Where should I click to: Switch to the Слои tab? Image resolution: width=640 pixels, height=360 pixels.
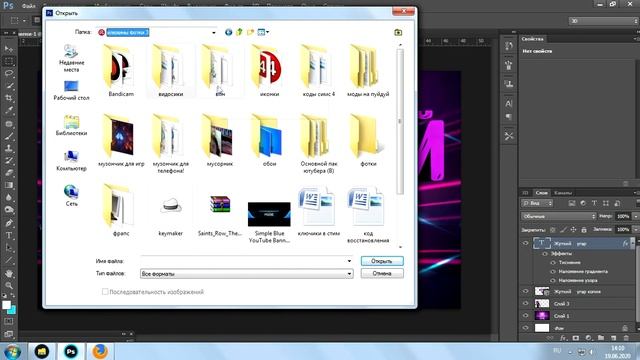[542, 193]
